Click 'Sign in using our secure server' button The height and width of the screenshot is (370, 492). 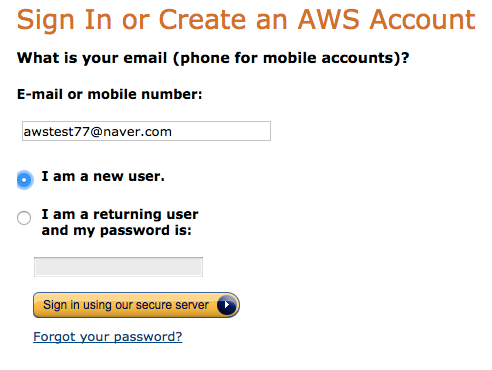[136, 305]
